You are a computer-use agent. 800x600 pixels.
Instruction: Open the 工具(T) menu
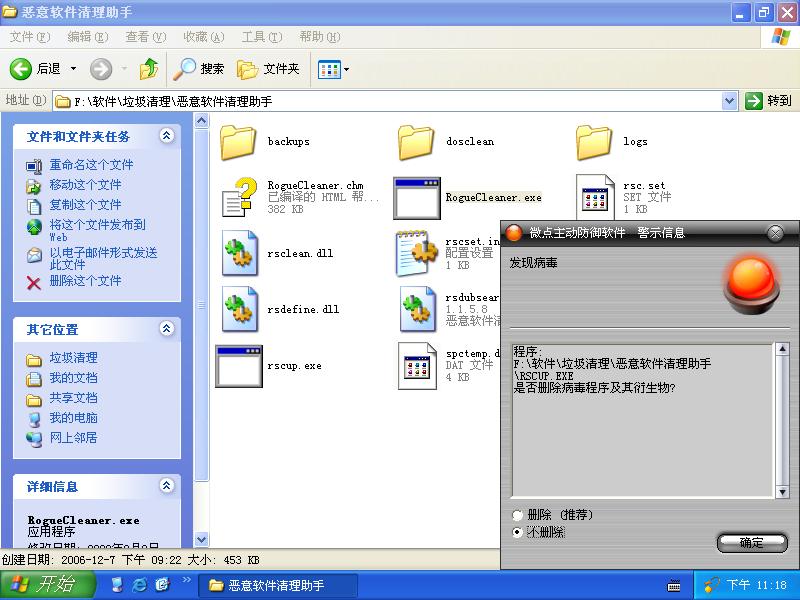click(x=262, y=37)
